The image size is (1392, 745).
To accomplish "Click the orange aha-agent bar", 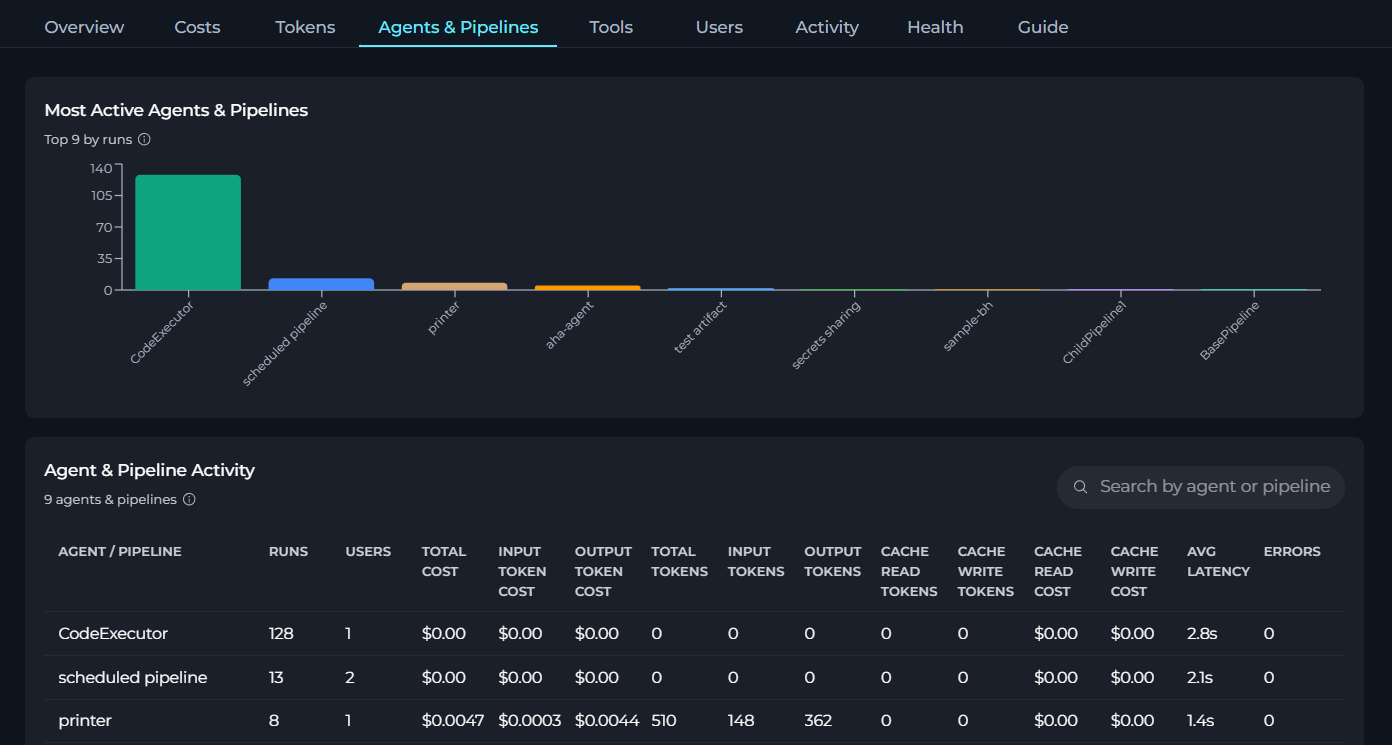I will click(x=587, y=288).
